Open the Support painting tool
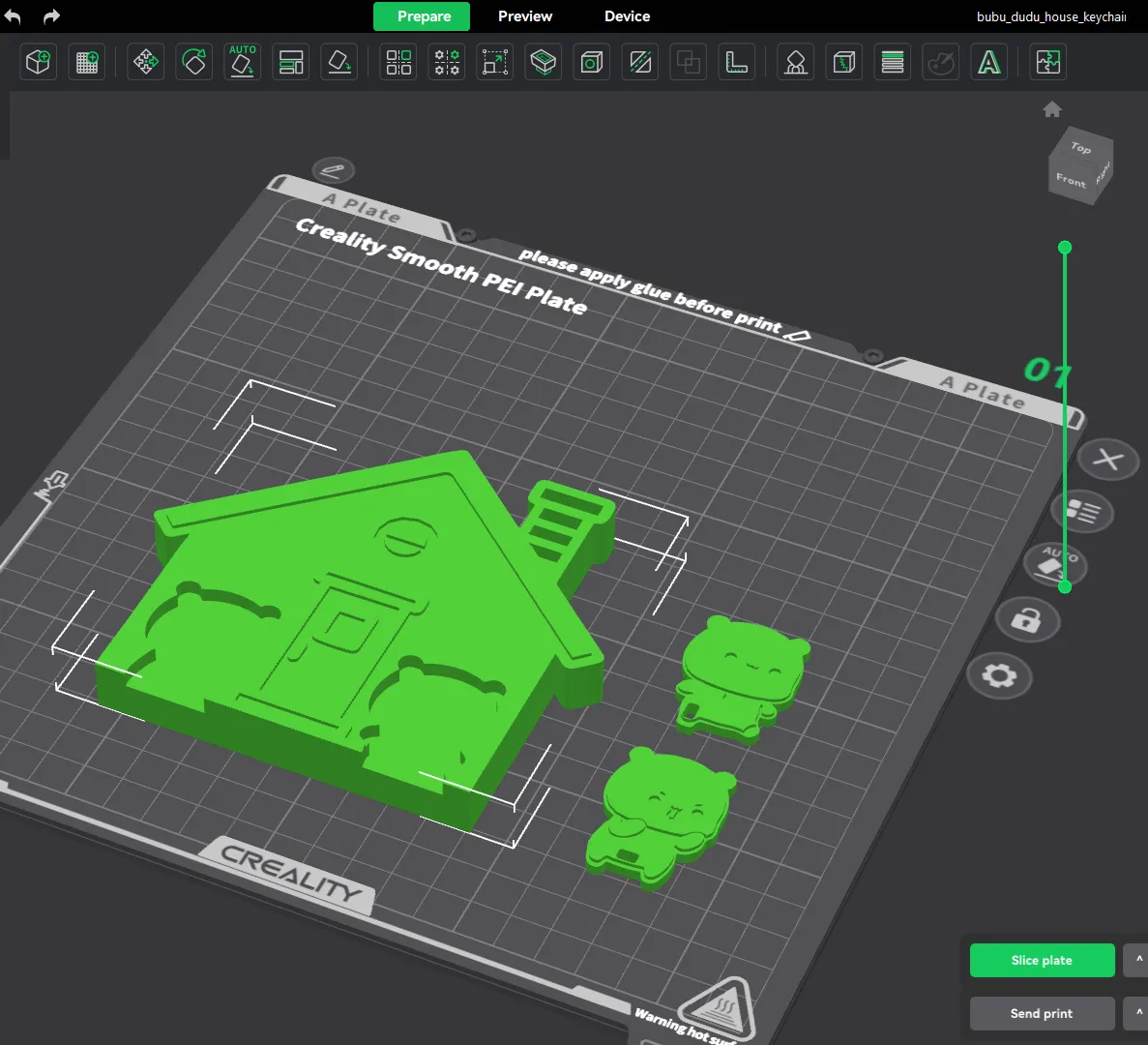The image size is (1148, 1045). pos(796,62)
